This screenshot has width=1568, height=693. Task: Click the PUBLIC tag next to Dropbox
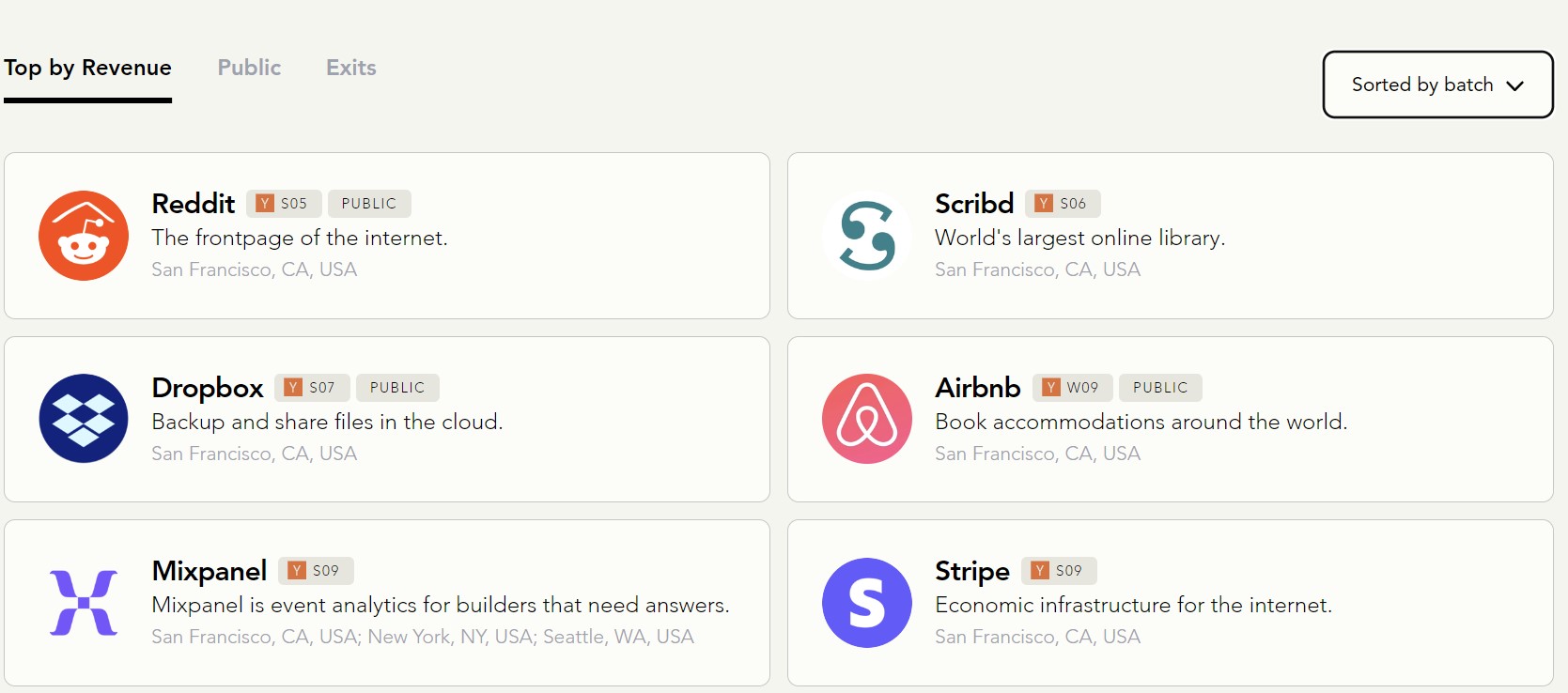pos(397,388)
